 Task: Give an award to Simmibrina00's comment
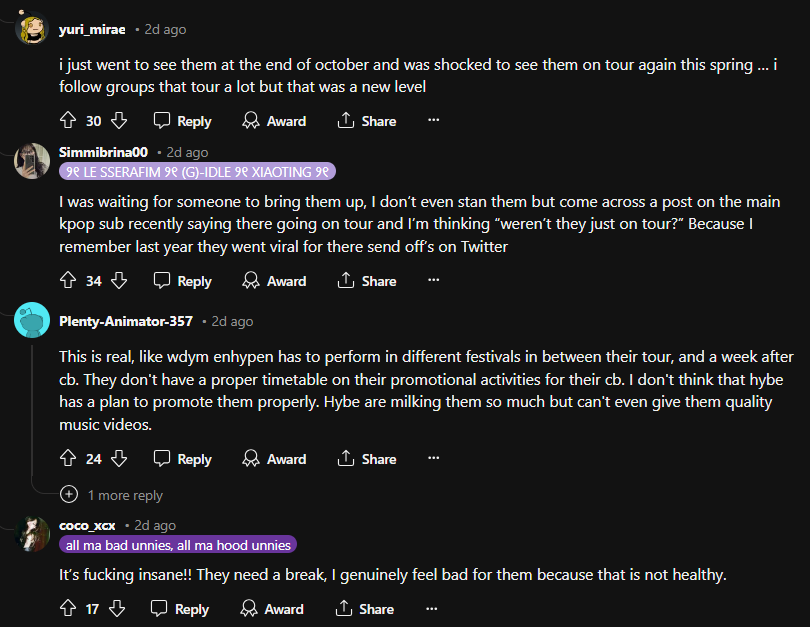click(x=275, y=281)
